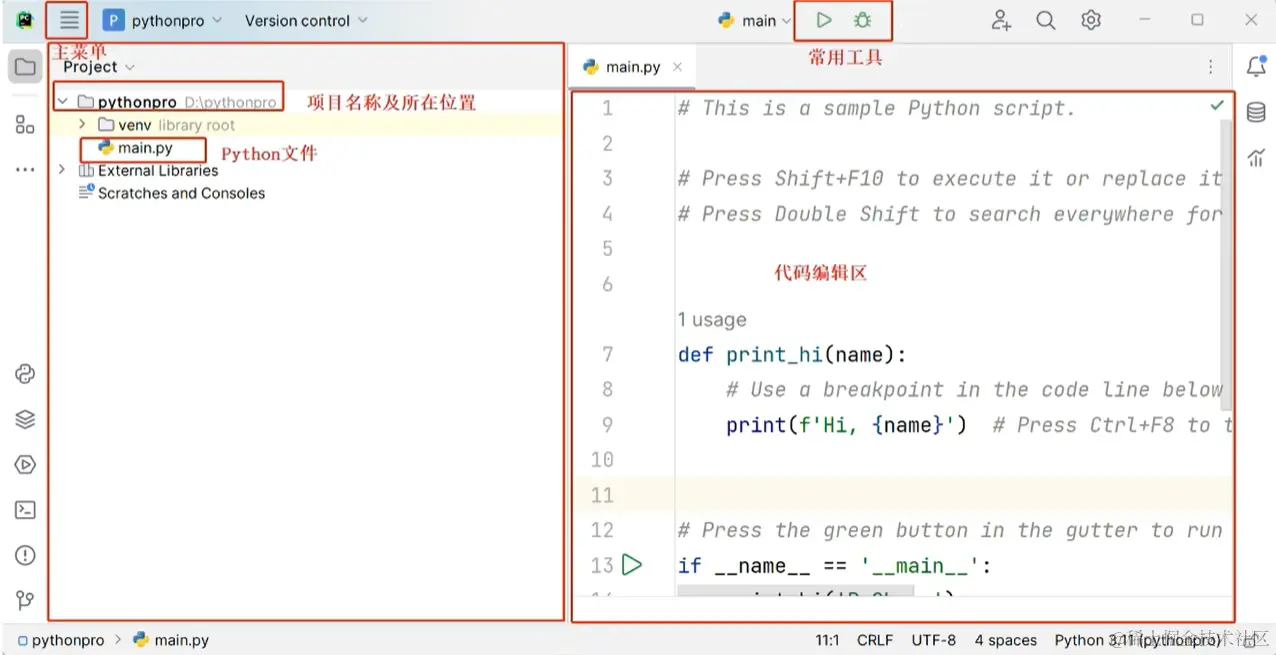This screenshot has height=655, width=1276.
Task: Expand the venv folder
Action: (x=84, y=125)
